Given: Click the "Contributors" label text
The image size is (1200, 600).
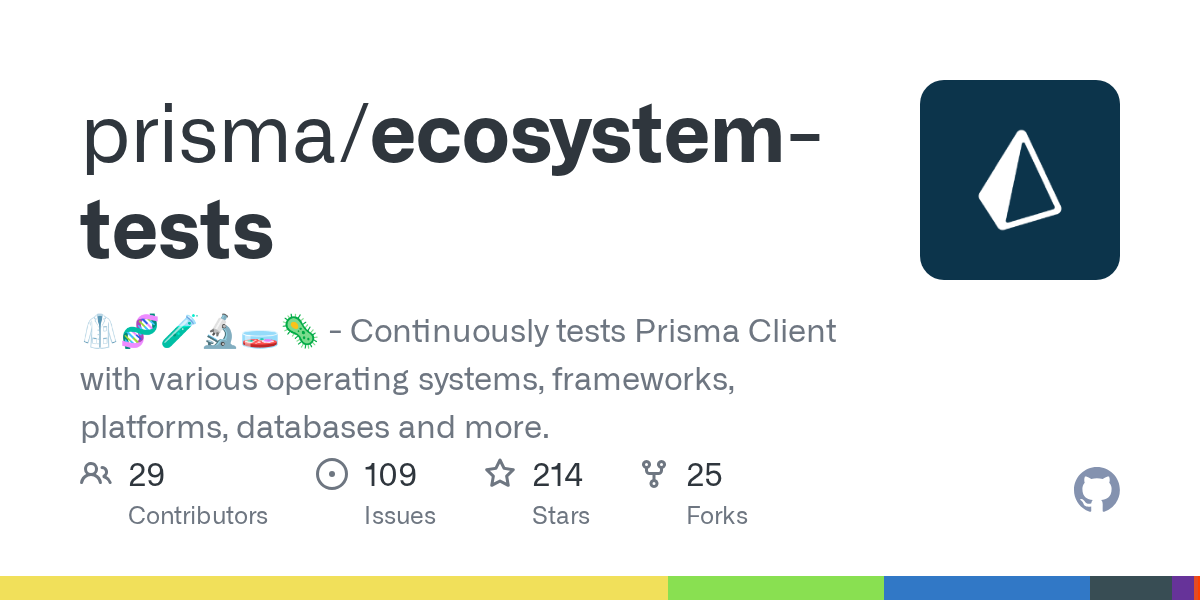Looking at the screenshot, I should (198, 516).
